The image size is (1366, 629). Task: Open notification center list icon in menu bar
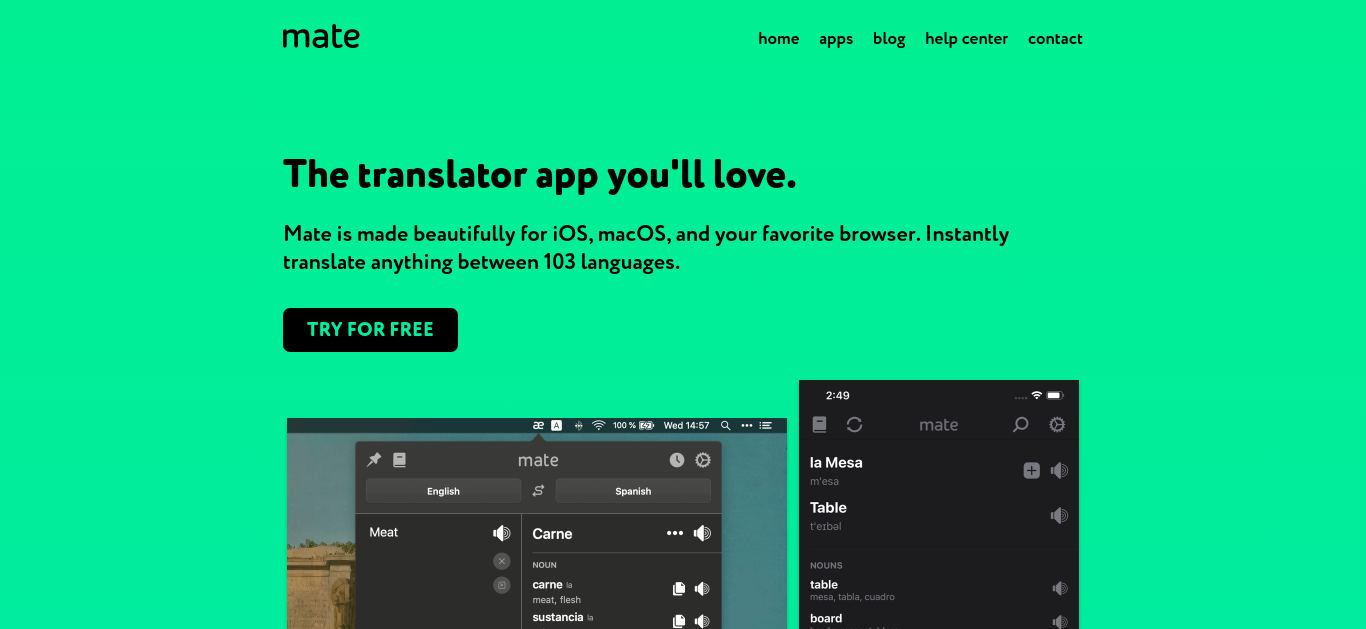766,425
